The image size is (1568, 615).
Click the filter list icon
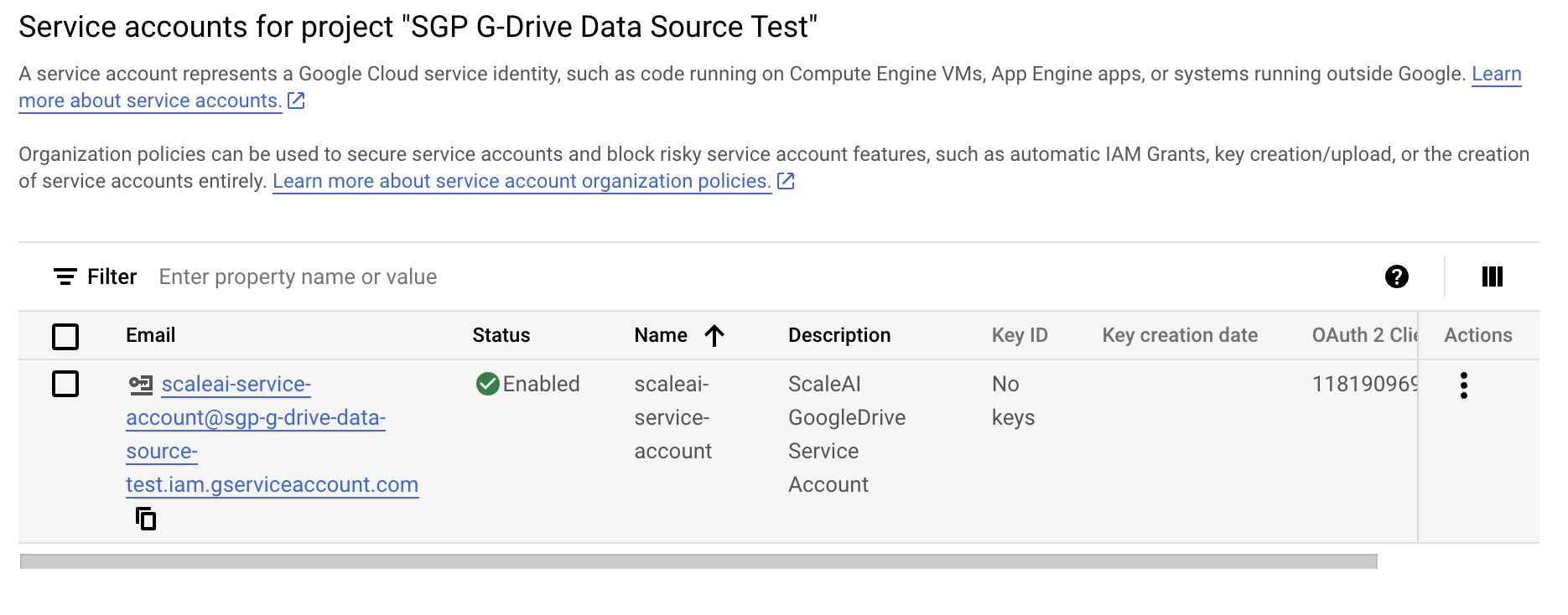[x=65, y=277]
